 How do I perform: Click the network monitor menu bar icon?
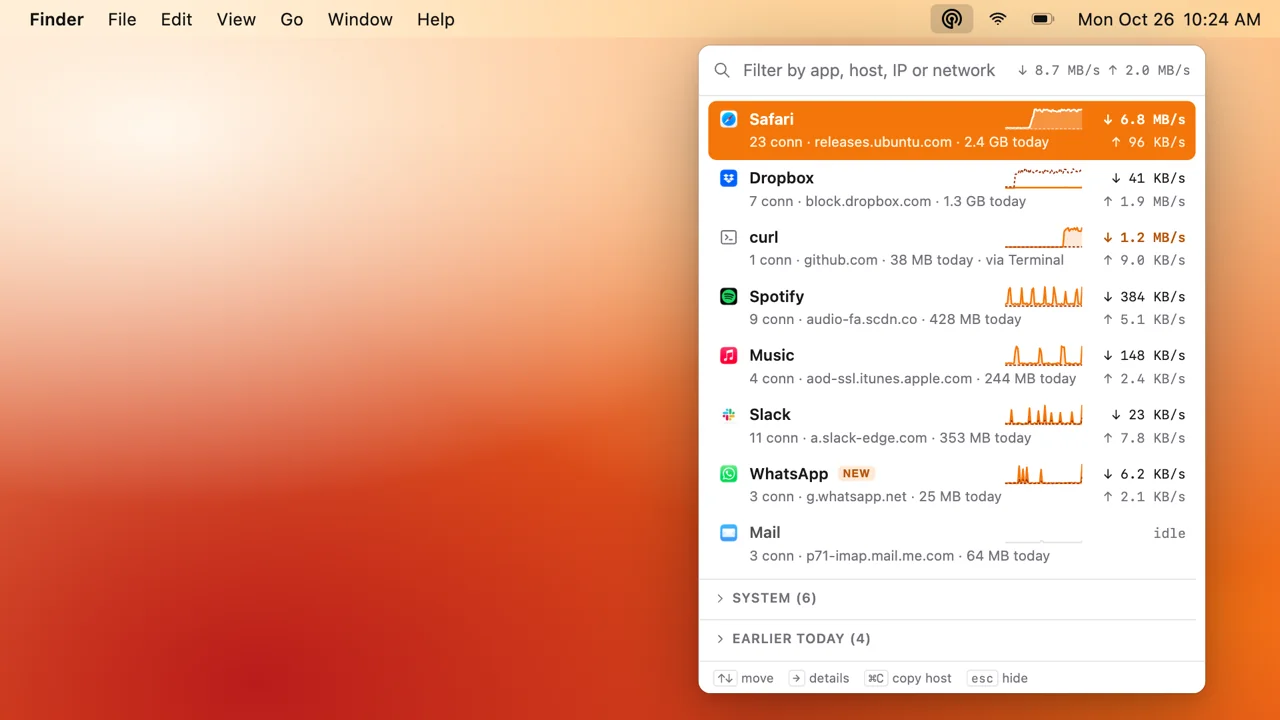[x=952, y=19]
